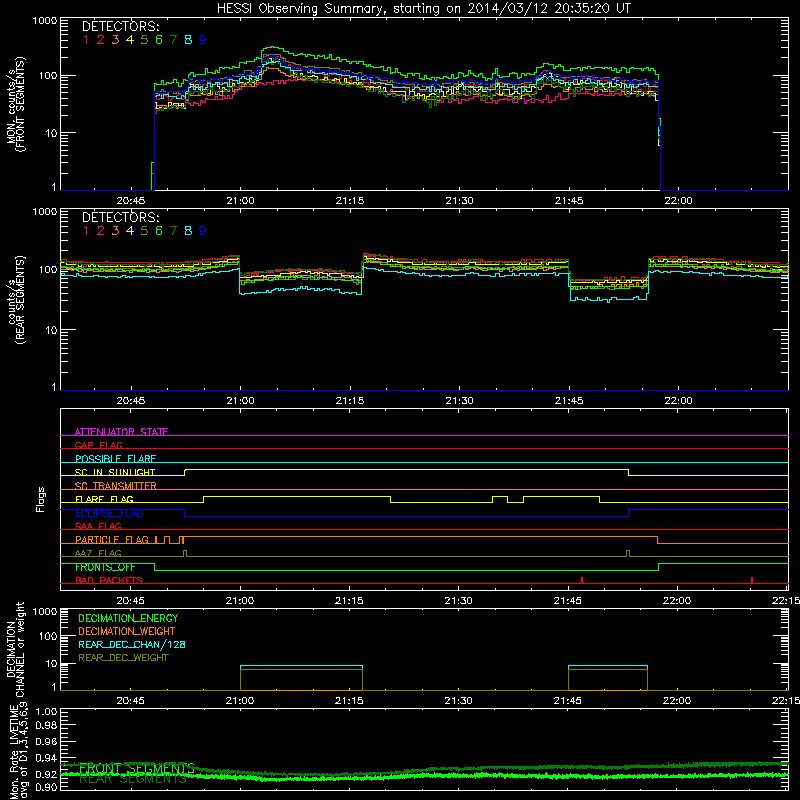800x800 pixels.
Task: Click the 21:00 tick label under rear segments panel
Action: point(240,401)
